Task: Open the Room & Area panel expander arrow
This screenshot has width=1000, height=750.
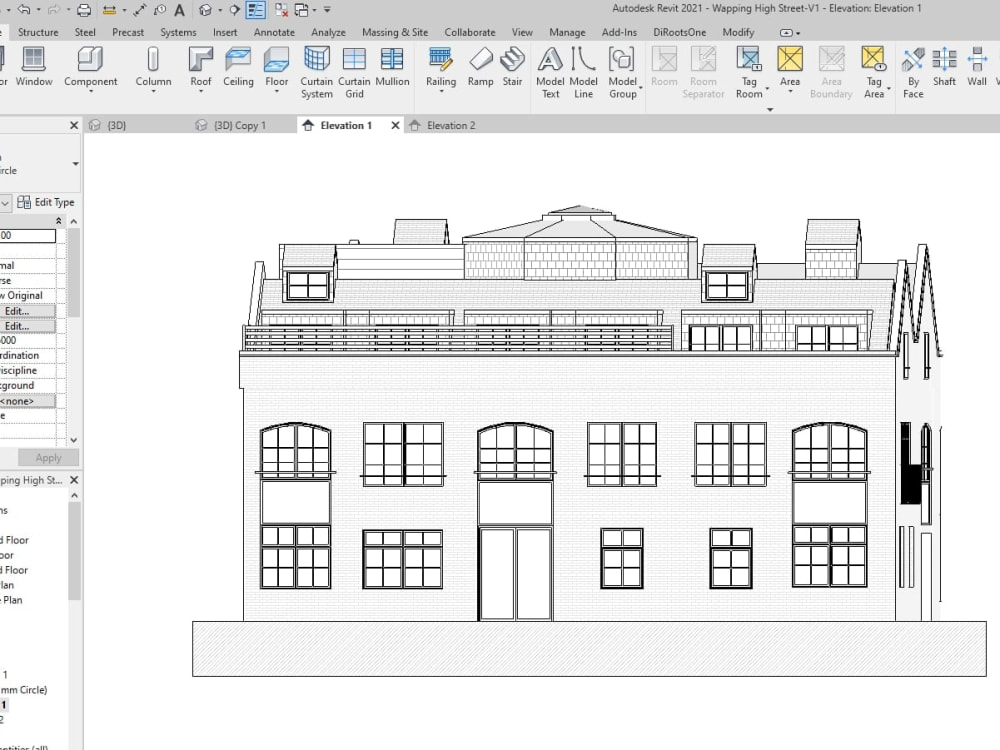Action: tap(770, 110)
